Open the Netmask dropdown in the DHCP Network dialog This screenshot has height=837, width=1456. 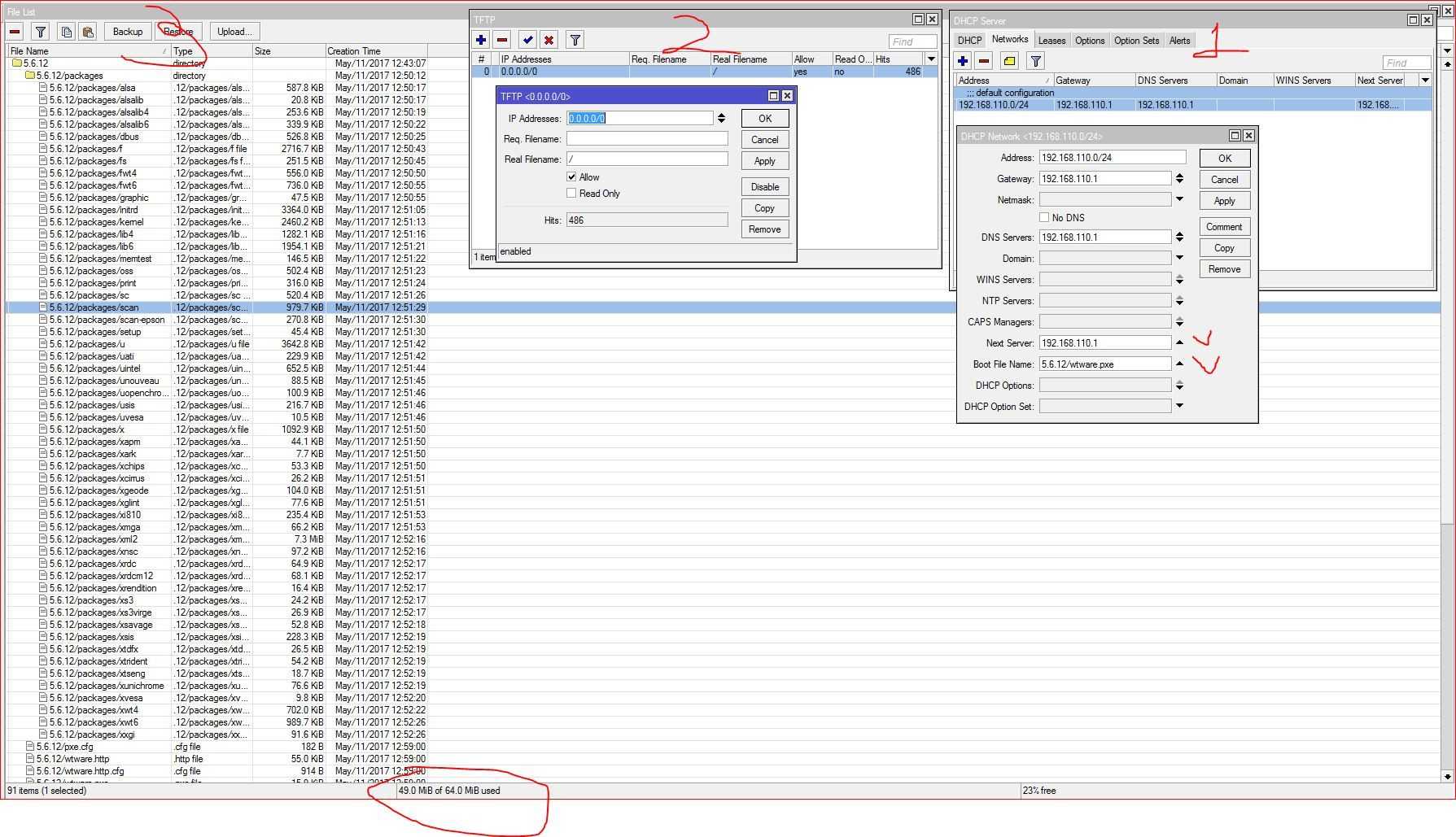[1179, 198]
